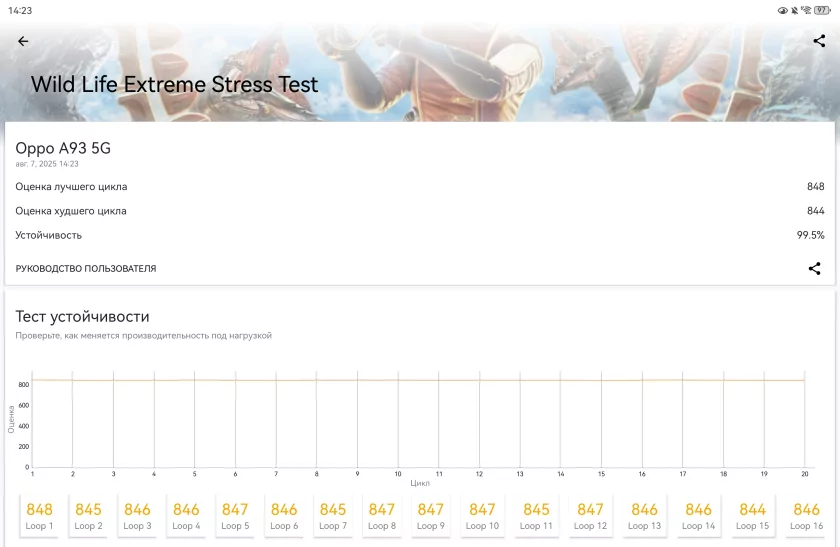The image size is (840, 547).
Task: Tap the Wi-Fi status icon
Action: tap(806, 10)
